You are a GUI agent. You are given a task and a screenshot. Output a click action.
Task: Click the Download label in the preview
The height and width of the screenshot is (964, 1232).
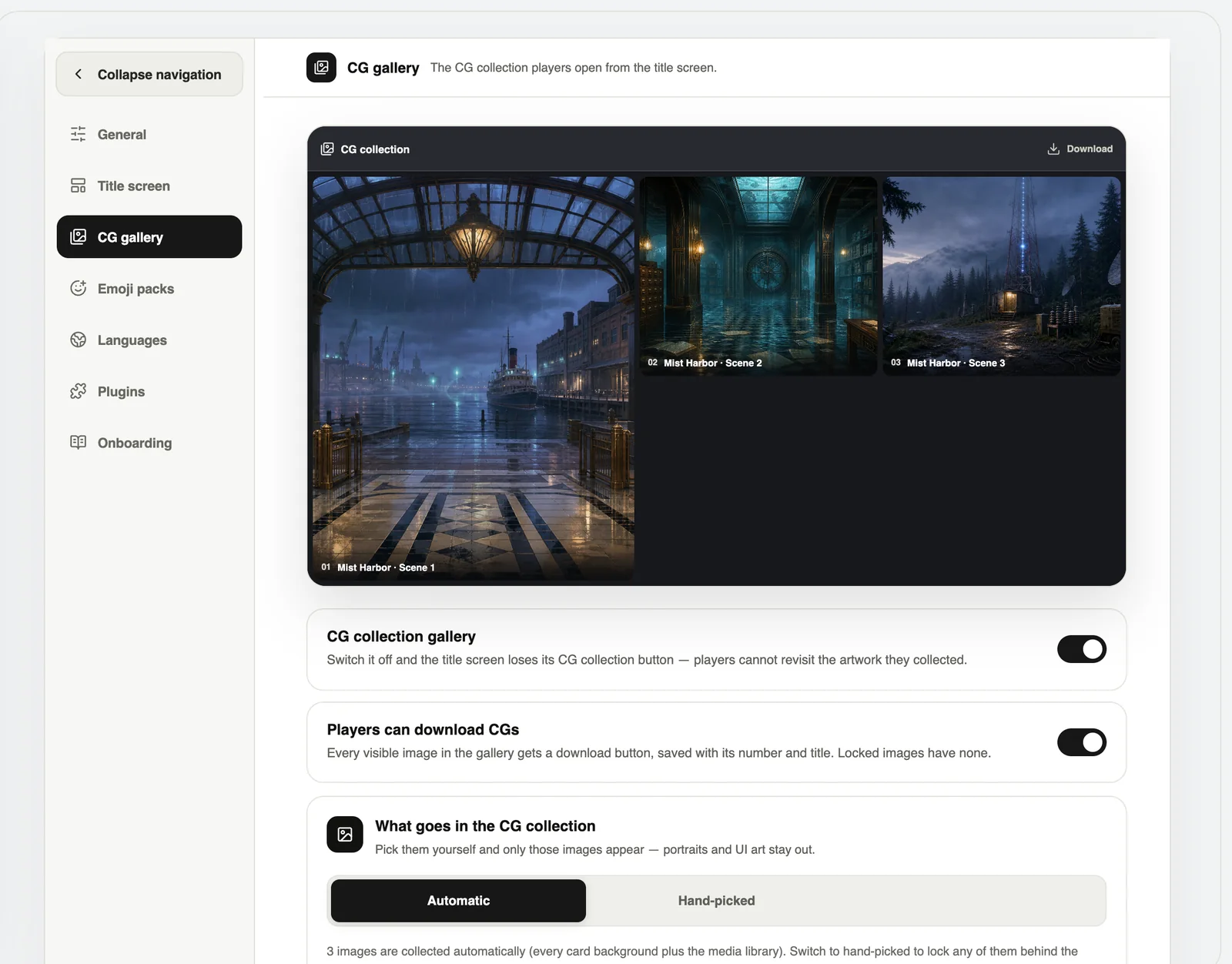pyautogui.click(x=1090, y=149)
